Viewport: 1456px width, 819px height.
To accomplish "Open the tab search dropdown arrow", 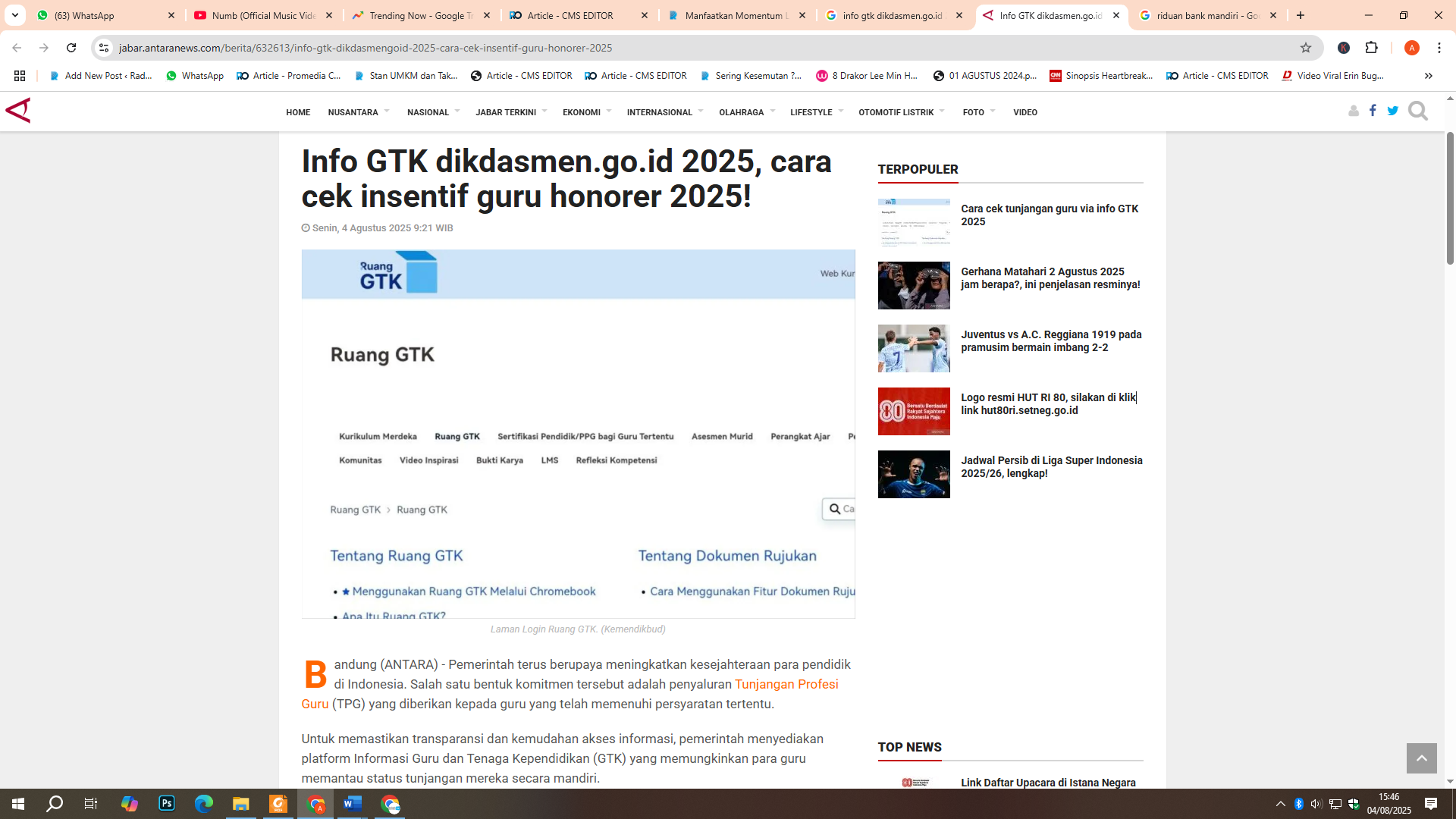I will click(14, 15).
